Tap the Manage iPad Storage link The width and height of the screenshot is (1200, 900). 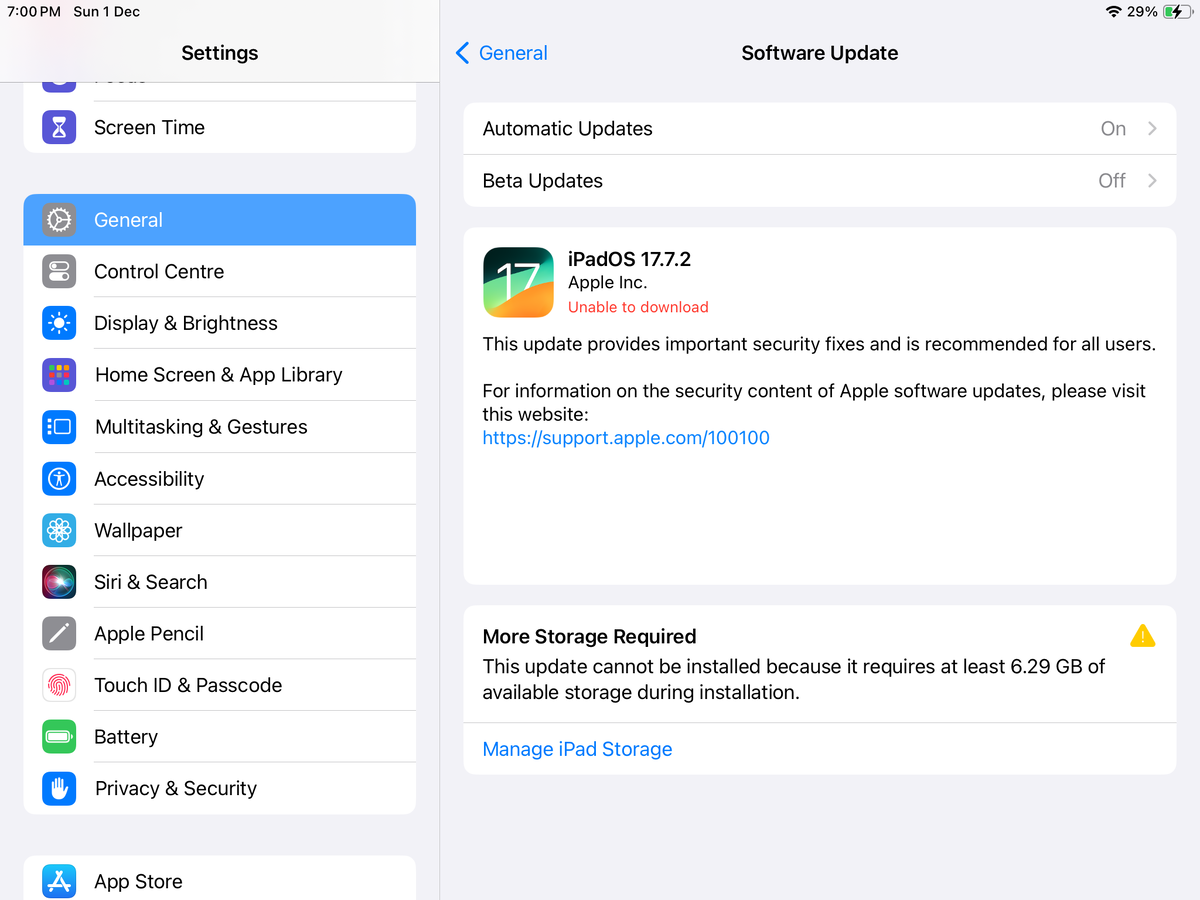577,749
